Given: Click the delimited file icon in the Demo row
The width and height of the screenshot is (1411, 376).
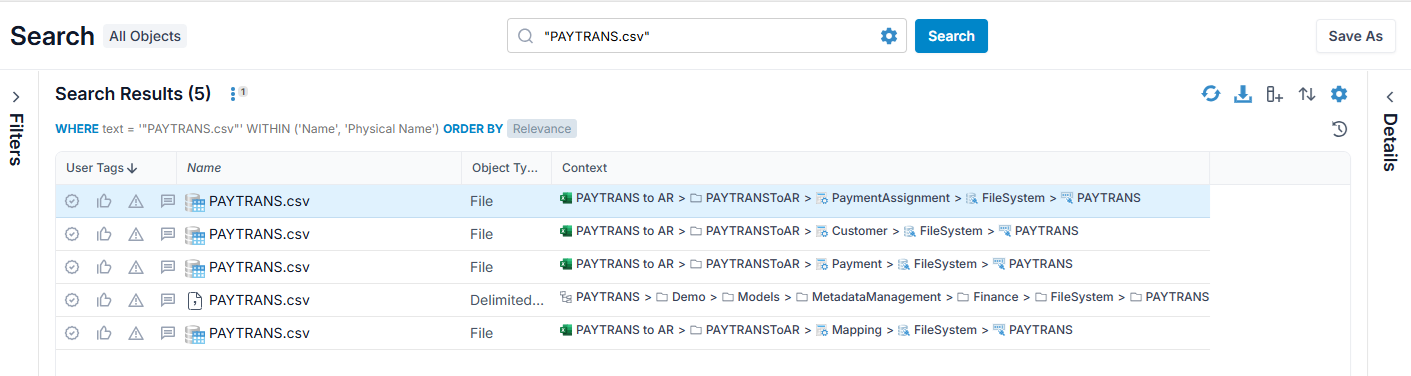Looking at the screenshot, I should click(195, 300).
